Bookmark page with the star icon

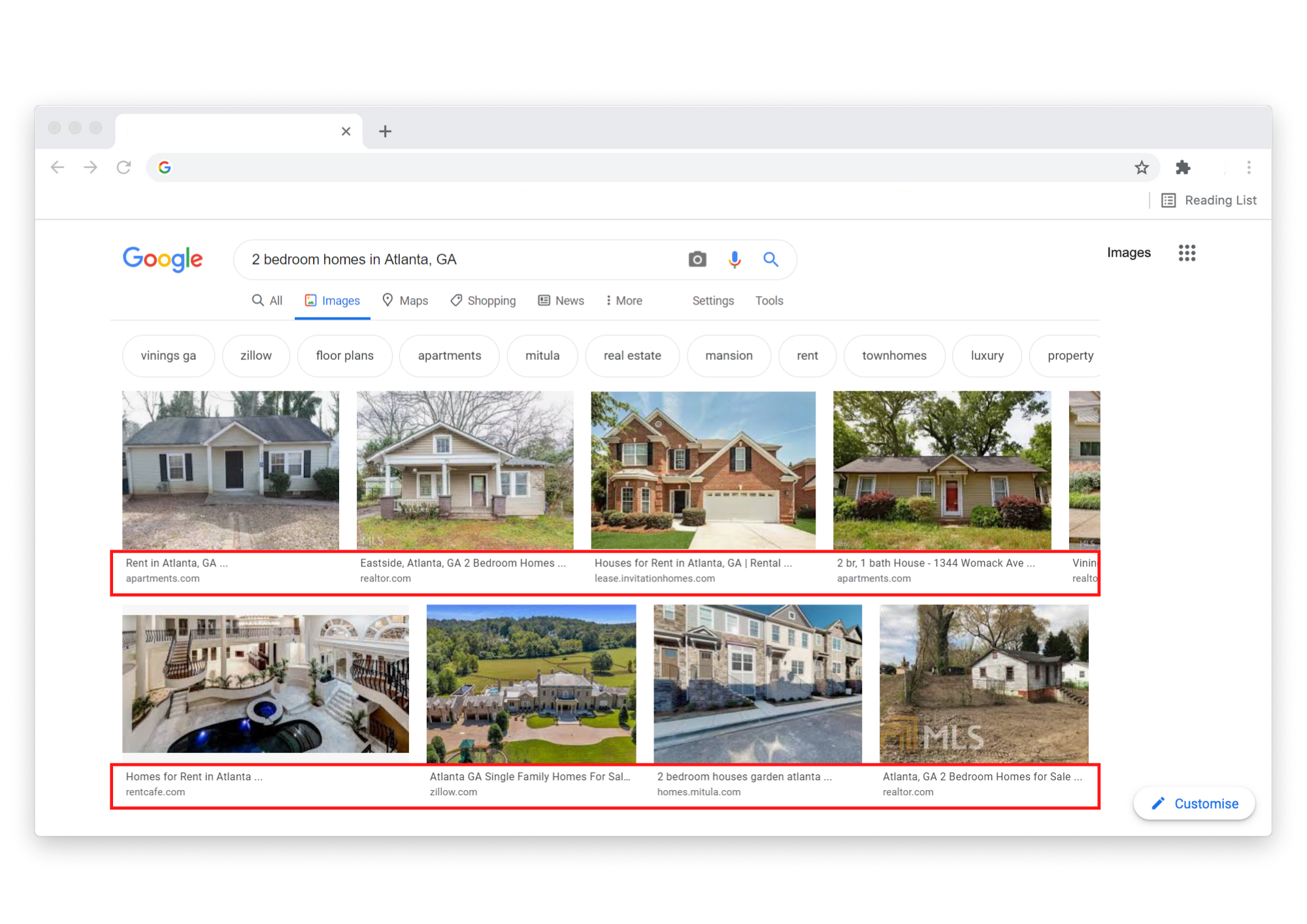tap(1141, 167)
